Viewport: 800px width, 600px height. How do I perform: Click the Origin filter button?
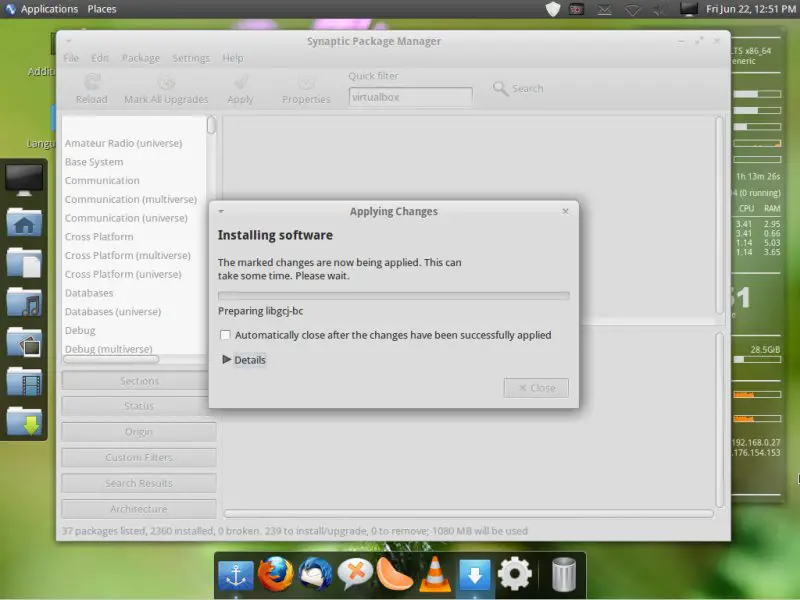(139, 432)
